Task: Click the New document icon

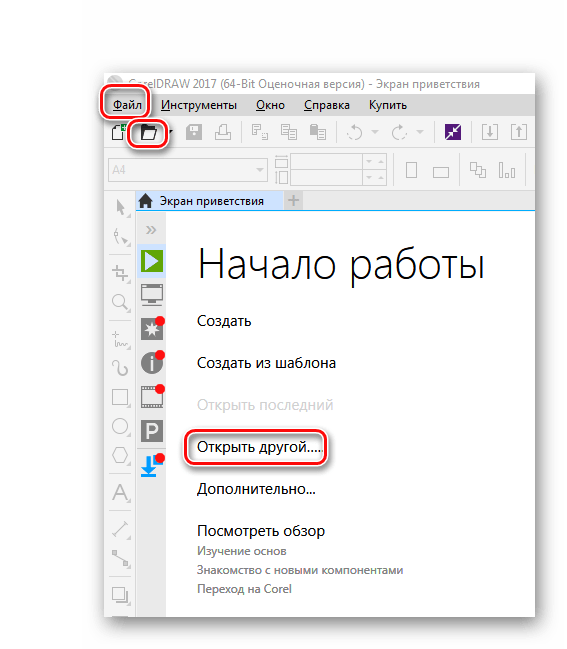Action: pyautogui.click(x=118, y=132)
